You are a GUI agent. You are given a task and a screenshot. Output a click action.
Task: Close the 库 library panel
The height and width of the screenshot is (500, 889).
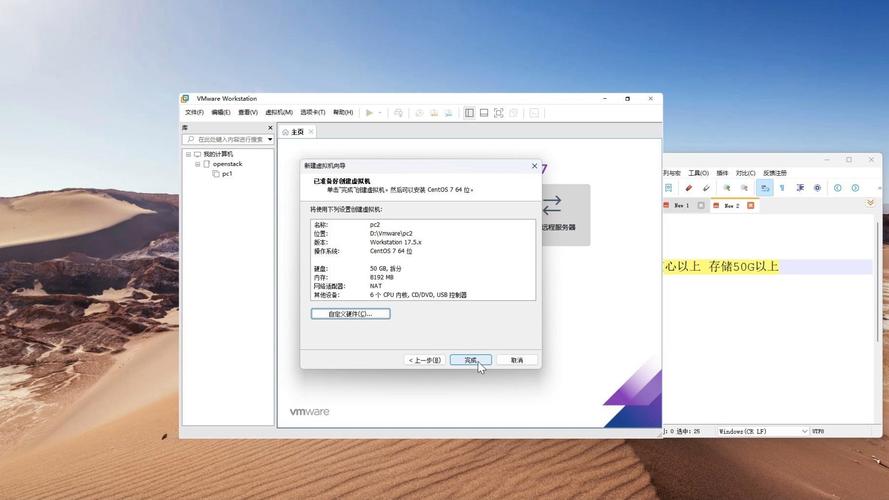[x=270, y=128]
